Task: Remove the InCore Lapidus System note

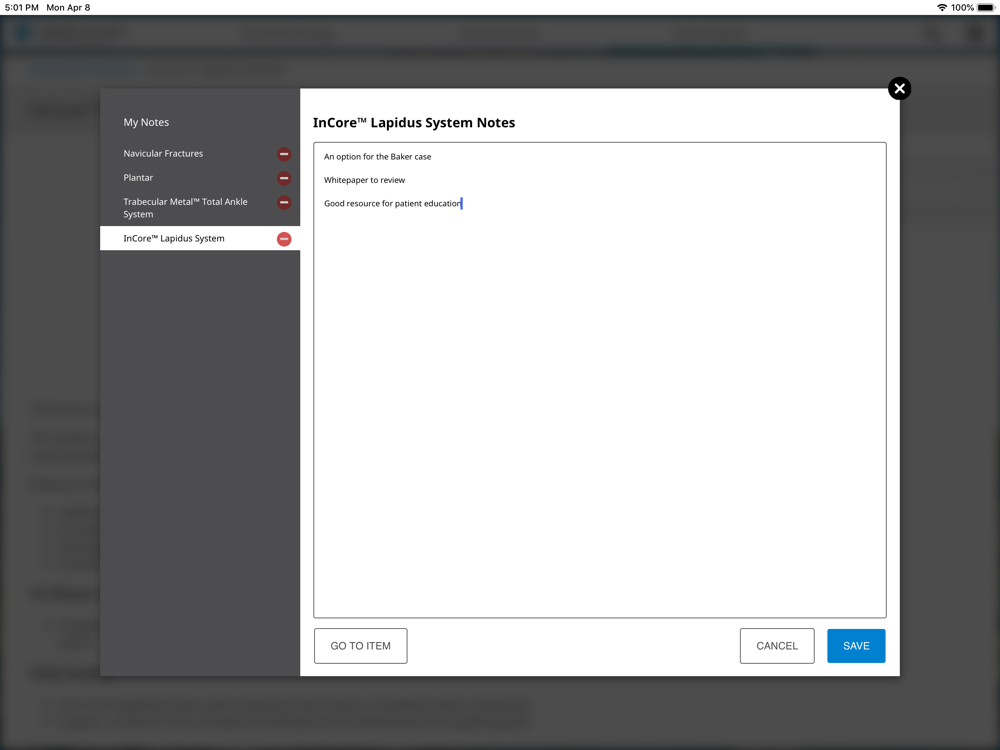Action: 284,239
